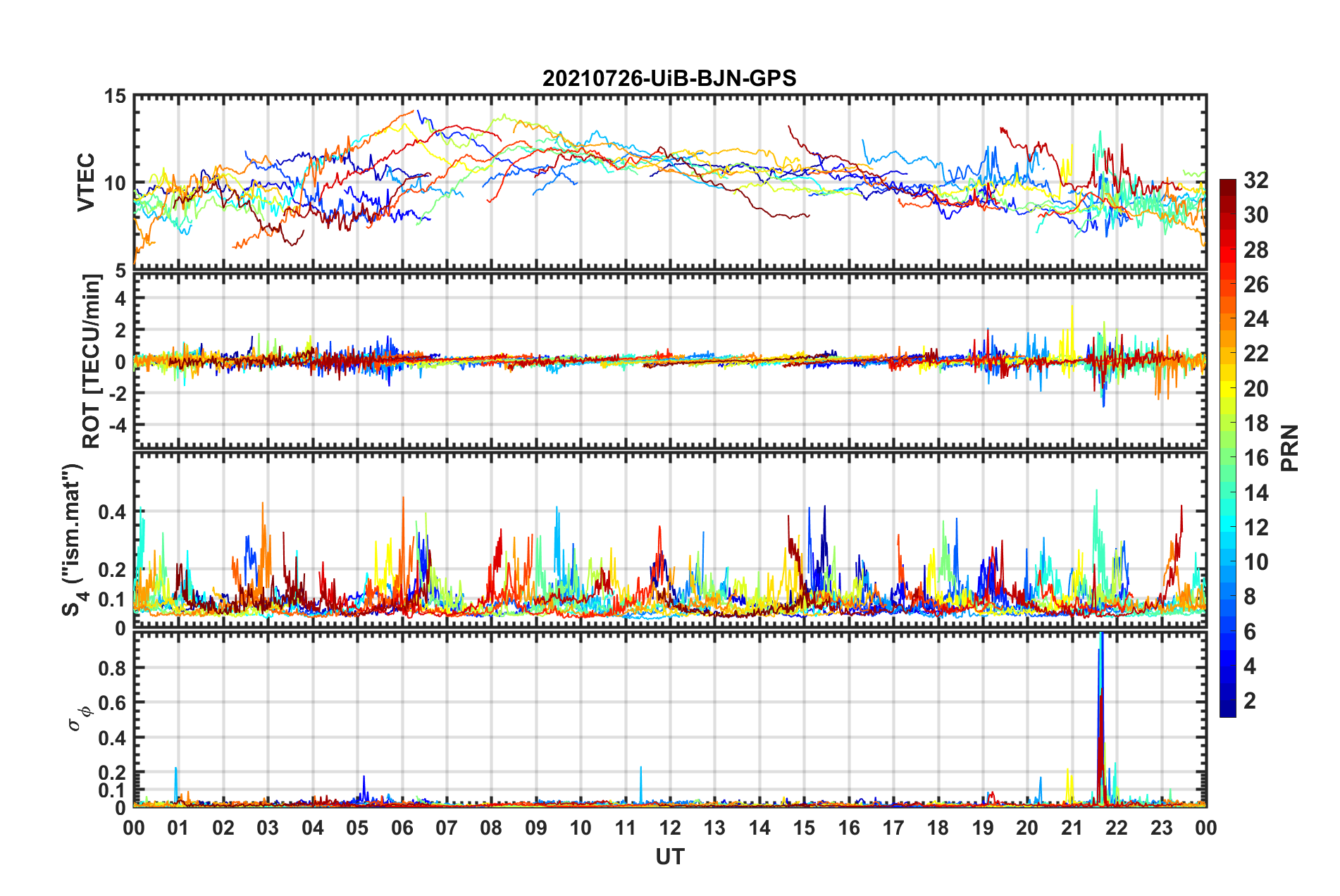Select the VTEC y-axis label
The image size is (1340, 896).
click(86, 182)
